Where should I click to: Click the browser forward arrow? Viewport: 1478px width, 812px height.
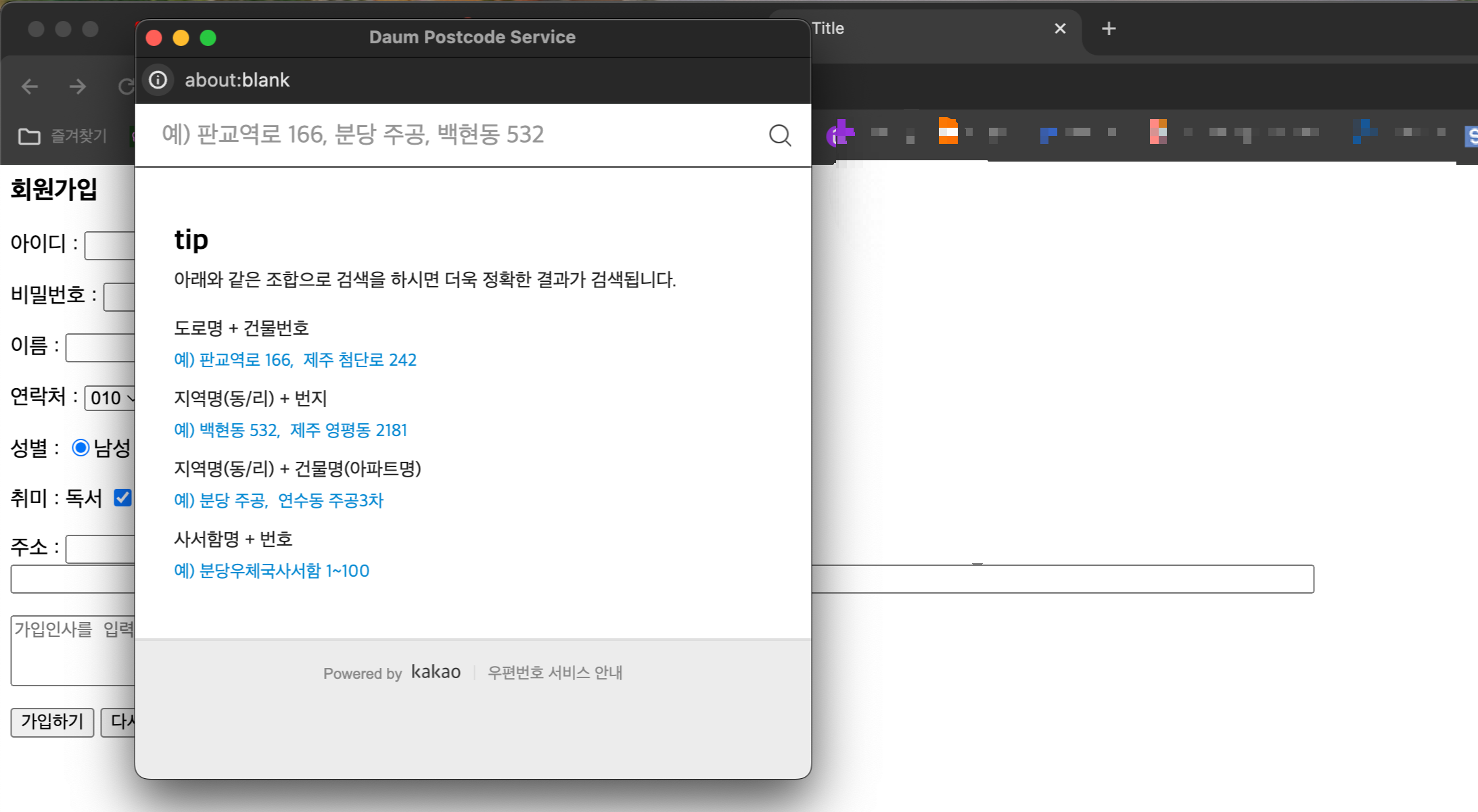pos(78,87)
